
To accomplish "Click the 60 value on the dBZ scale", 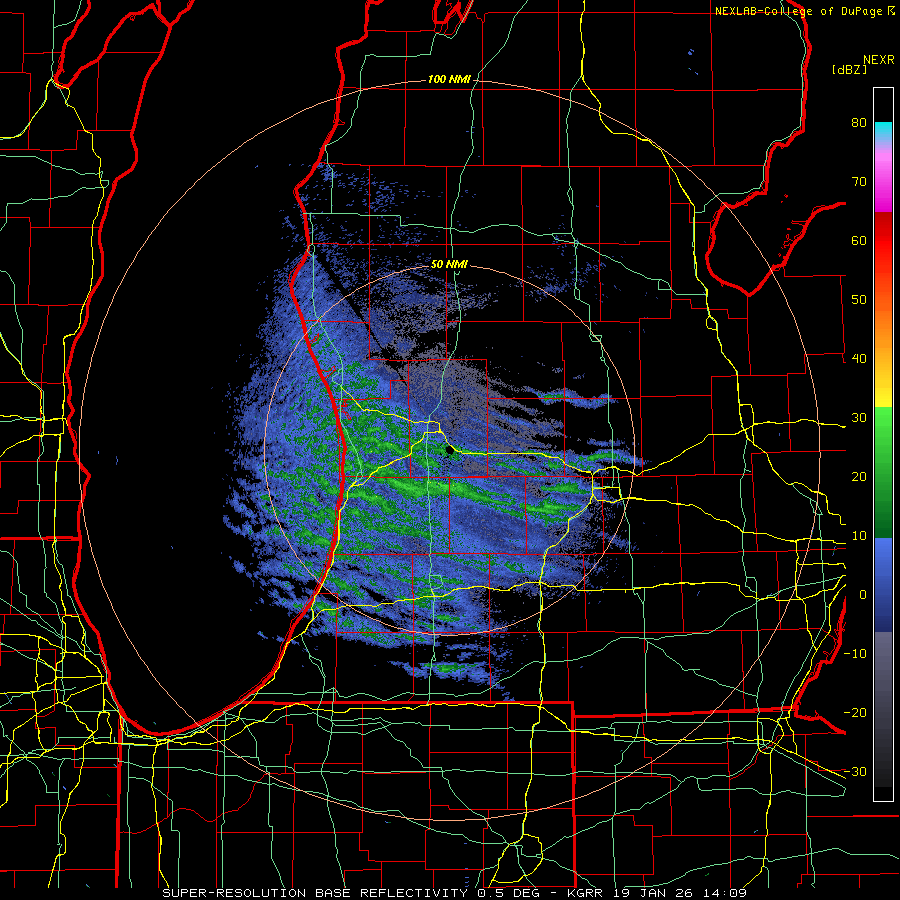I will tap(859, 240).
